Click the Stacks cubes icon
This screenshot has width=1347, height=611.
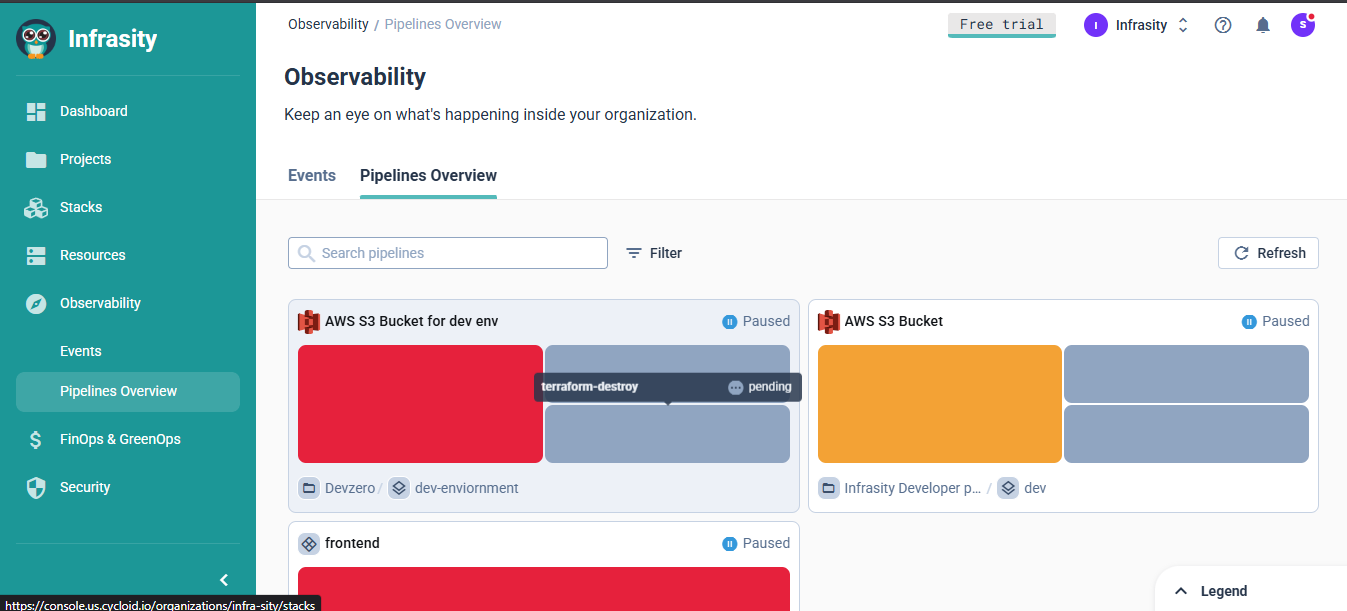[36, 207]
